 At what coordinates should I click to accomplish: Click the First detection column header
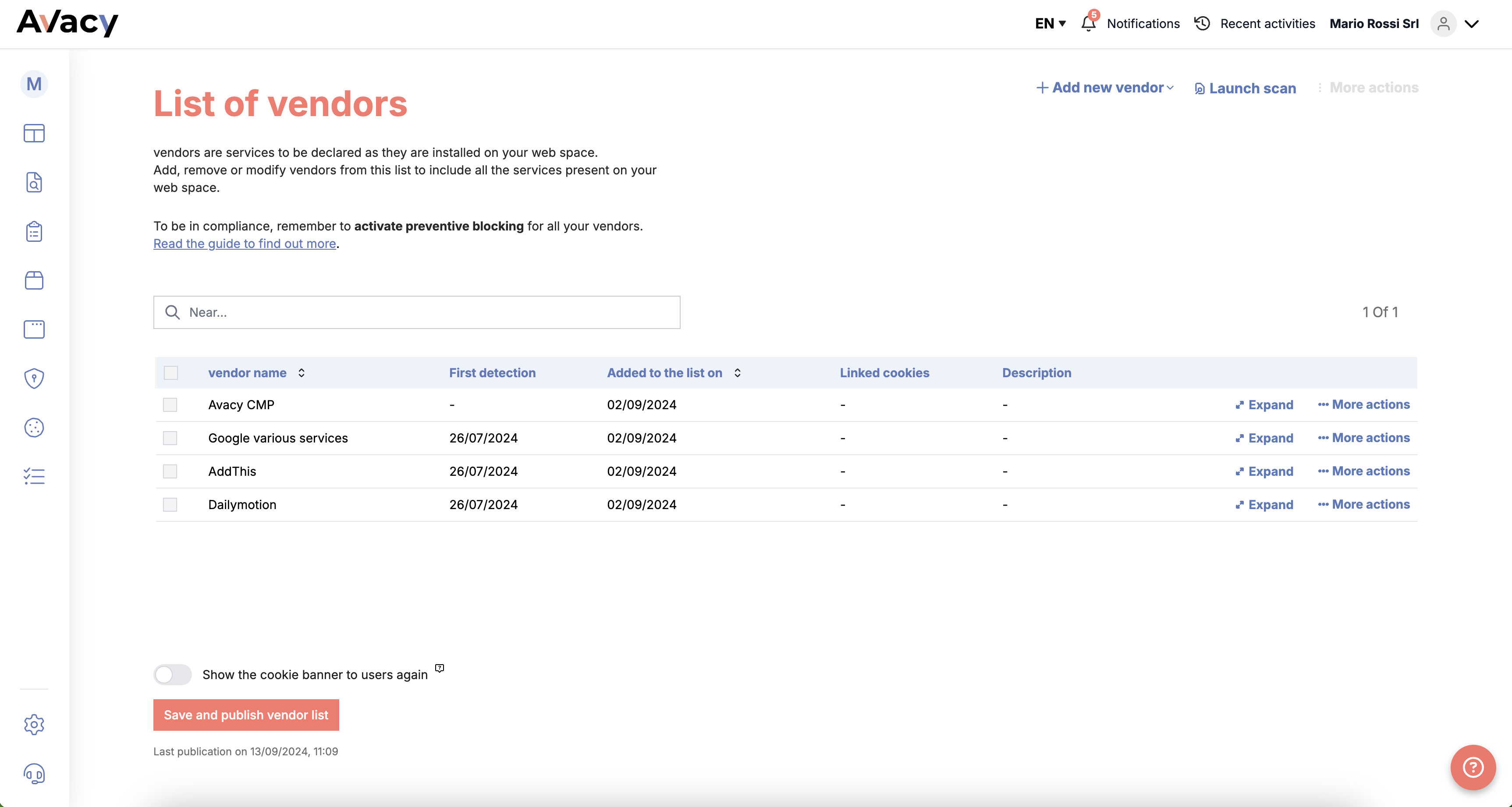click(492, 373)
